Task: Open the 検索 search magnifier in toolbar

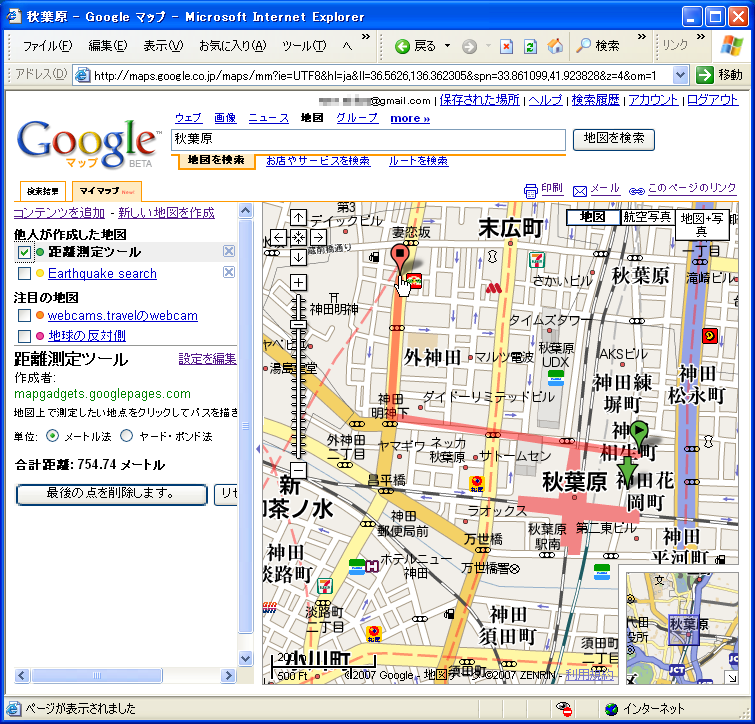Action: pos(598,46)
